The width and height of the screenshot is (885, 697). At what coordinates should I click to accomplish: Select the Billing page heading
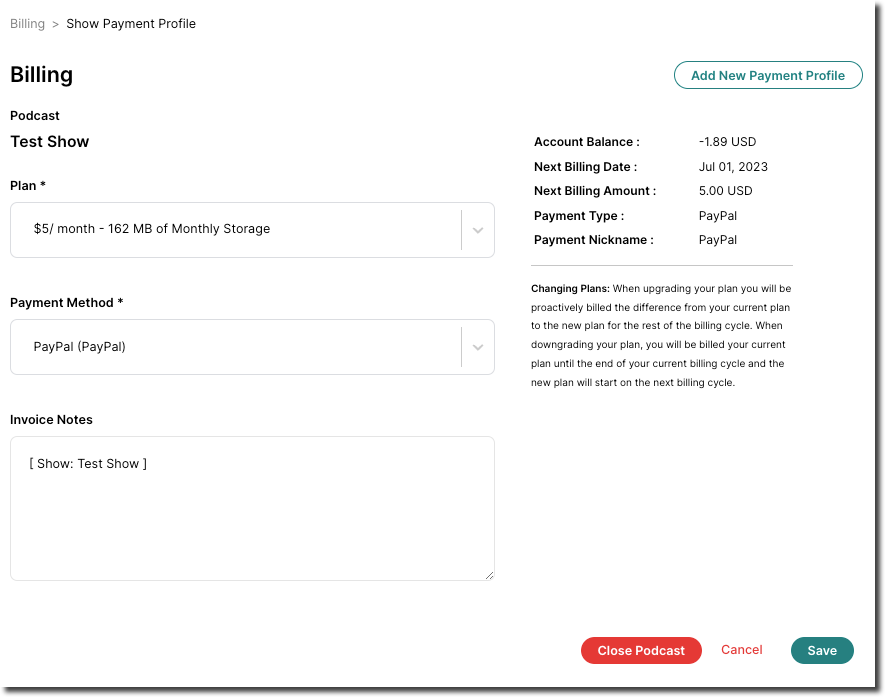[x=41, y=74]
